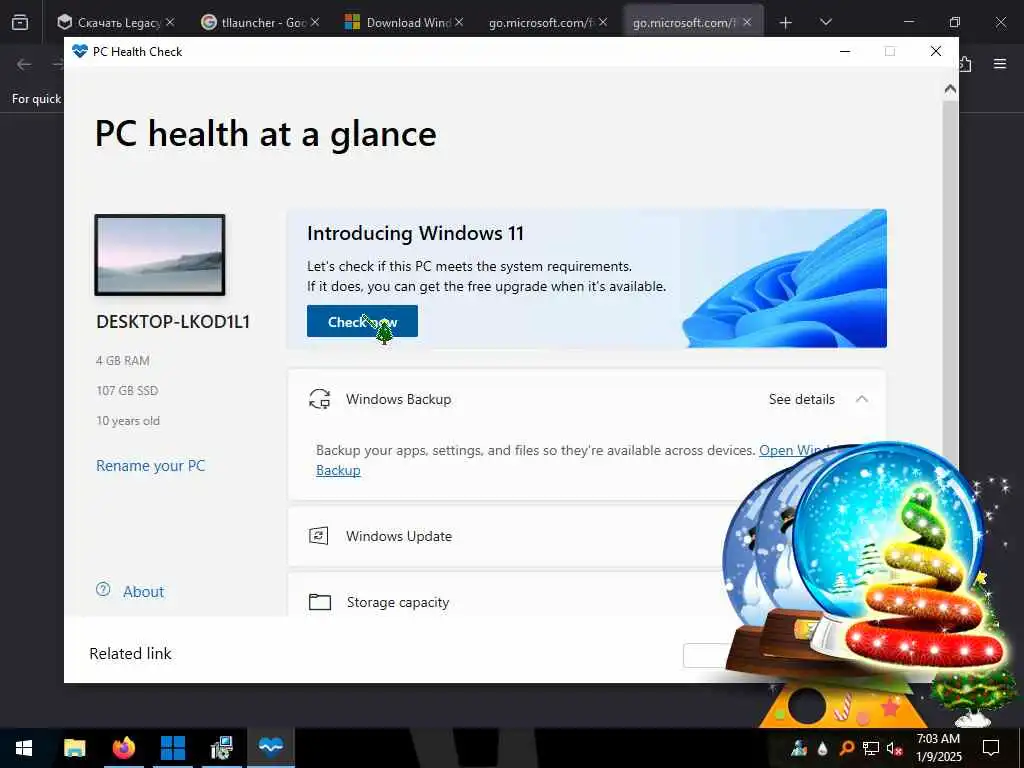Collapse the Windows Backup section chevron

pos(862,399)
